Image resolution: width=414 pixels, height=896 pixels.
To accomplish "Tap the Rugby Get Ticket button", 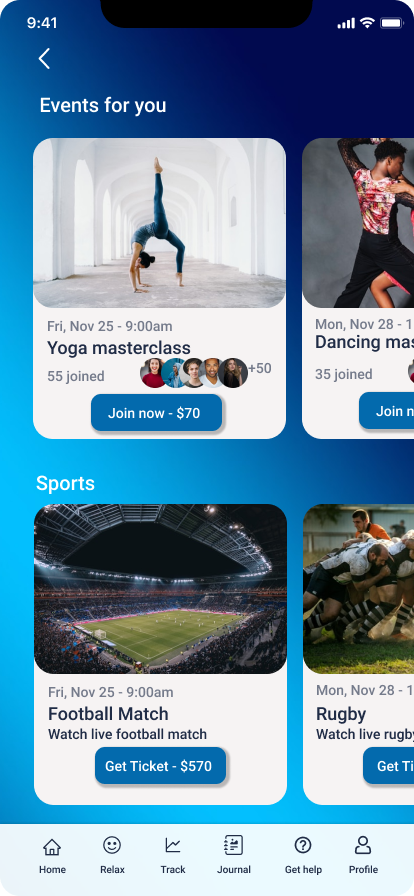I will [389, 766].
